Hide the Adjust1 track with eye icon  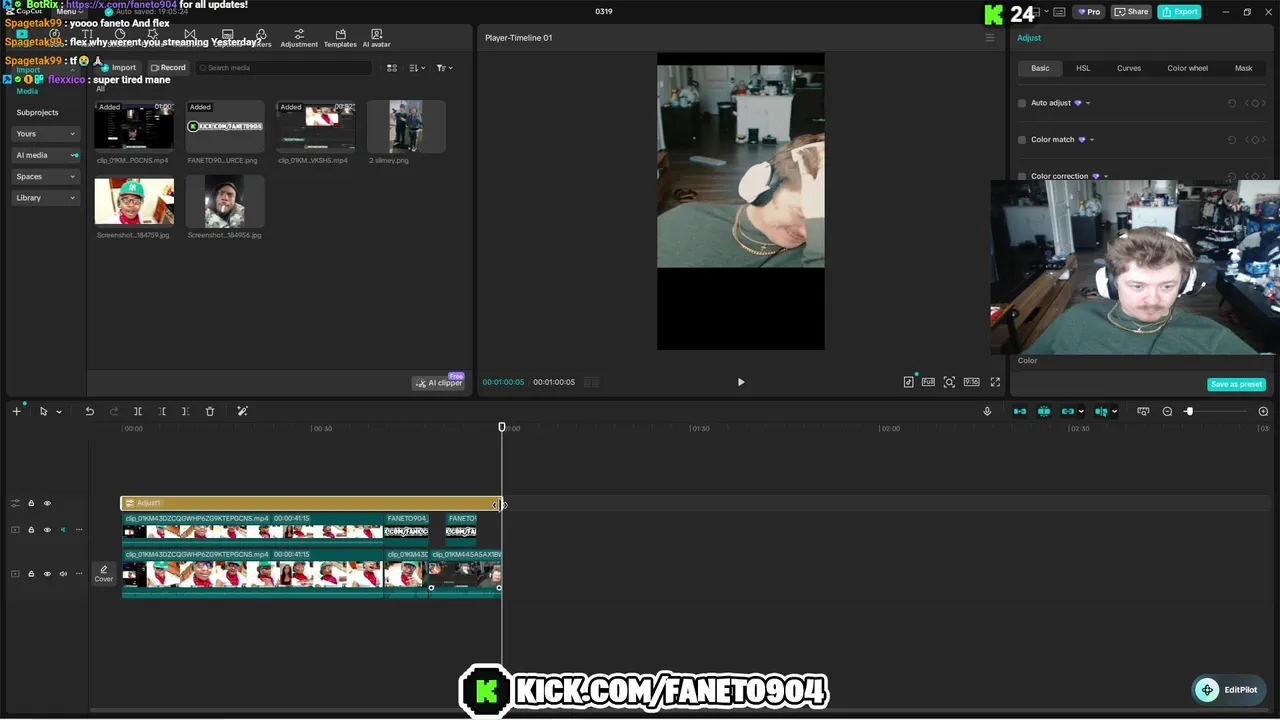pos(47,503)
